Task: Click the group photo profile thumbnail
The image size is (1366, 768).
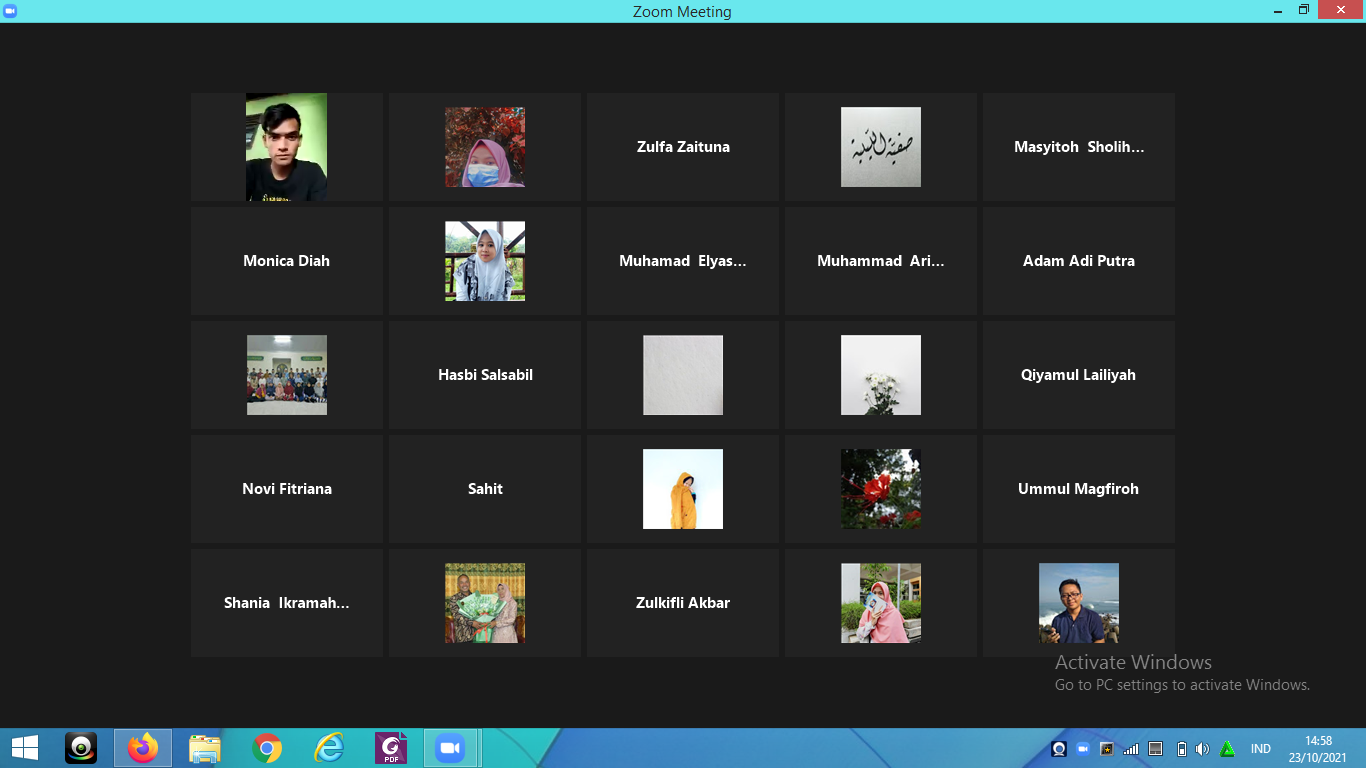Action: click(287, 375)
